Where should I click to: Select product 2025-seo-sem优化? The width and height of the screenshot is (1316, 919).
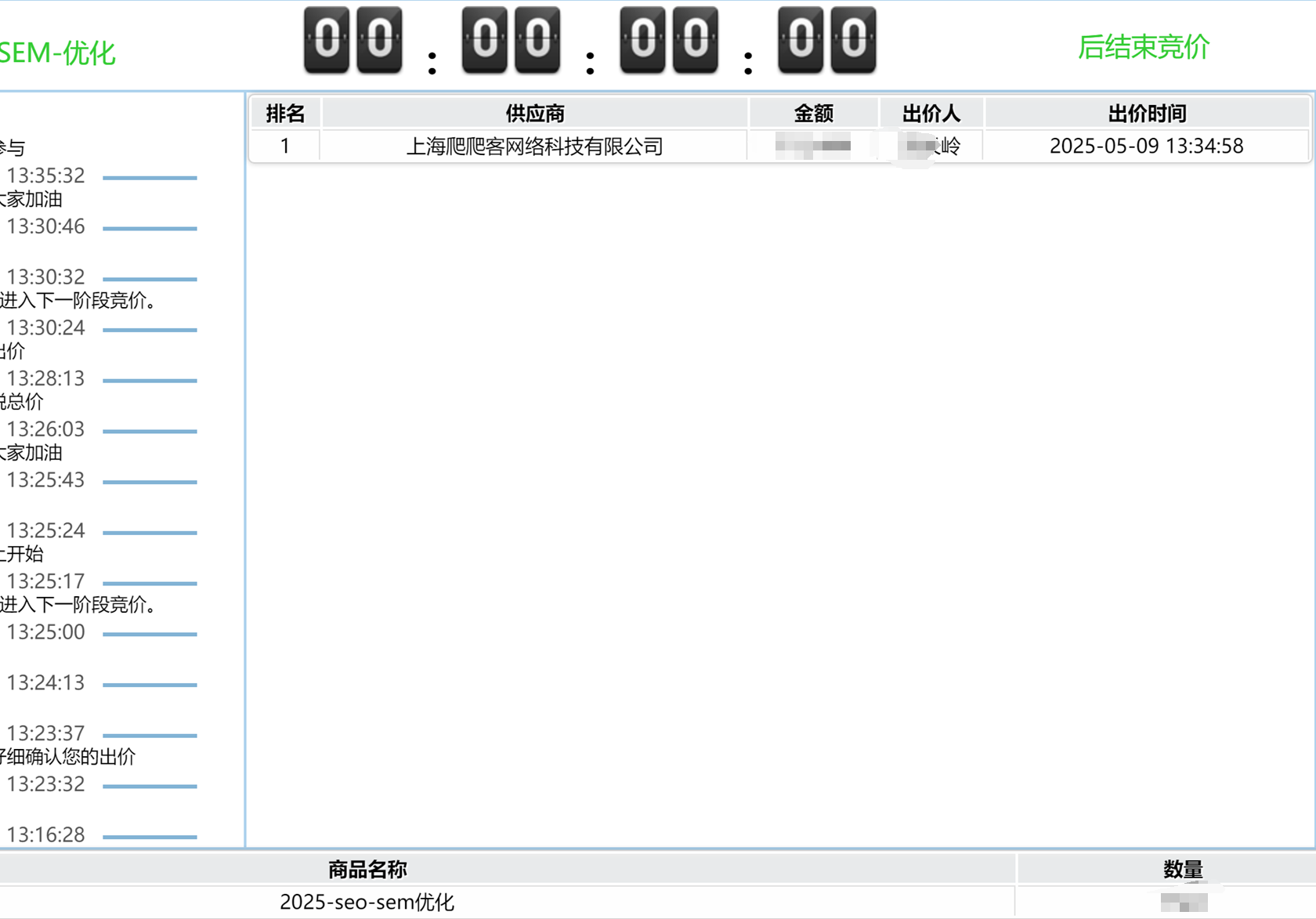click(367, 902)
